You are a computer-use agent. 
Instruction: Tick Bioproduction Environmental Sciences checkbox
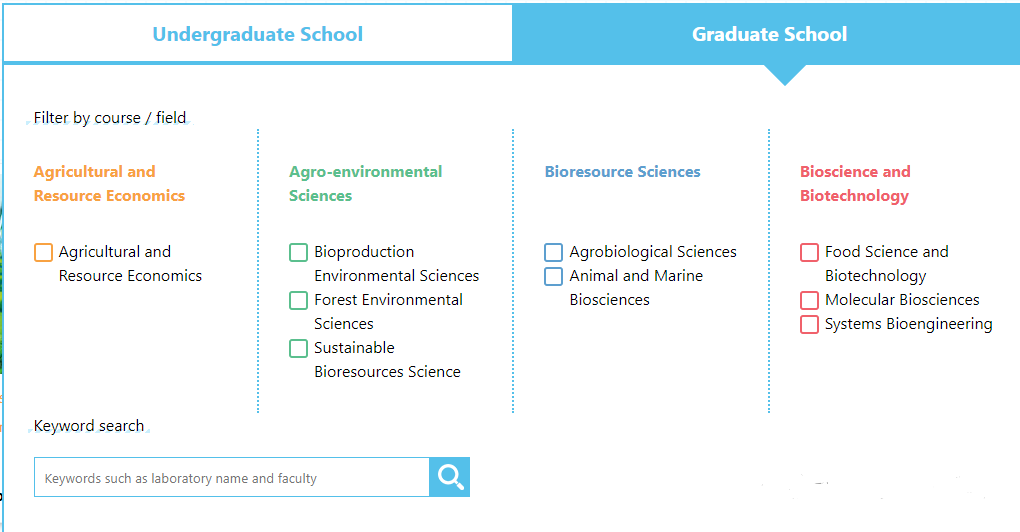coord(298,252)
